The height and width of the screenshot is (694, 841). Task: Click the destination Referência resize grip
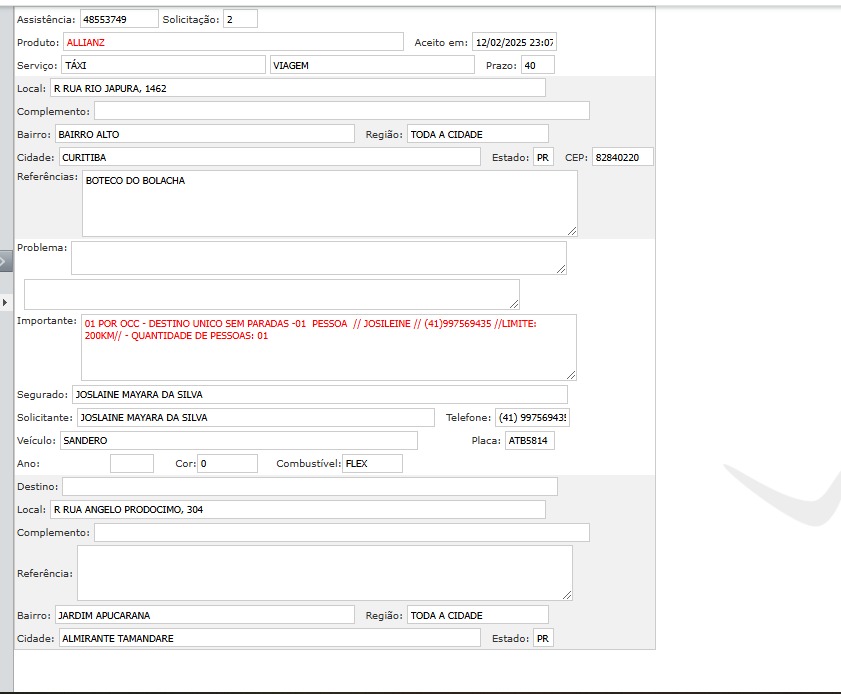coord(567,595)
